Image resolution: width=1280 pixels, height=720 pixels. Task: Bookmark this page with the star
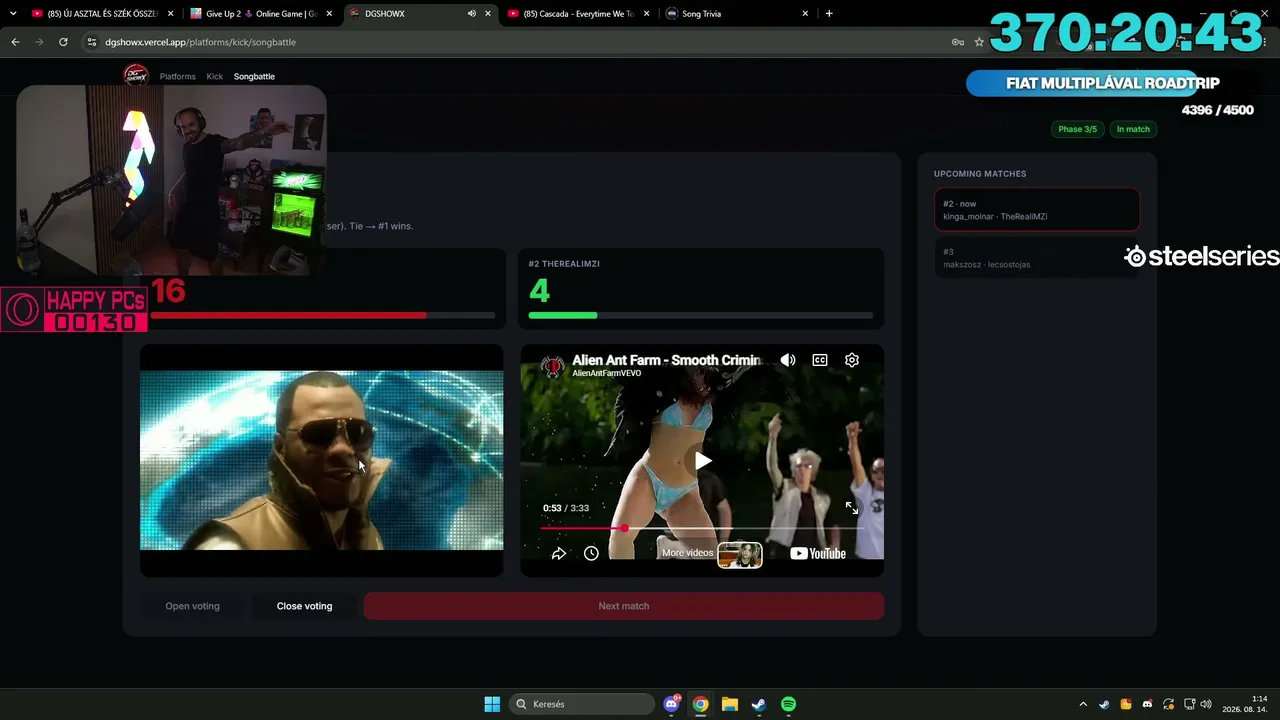click(x=979, y=42)
